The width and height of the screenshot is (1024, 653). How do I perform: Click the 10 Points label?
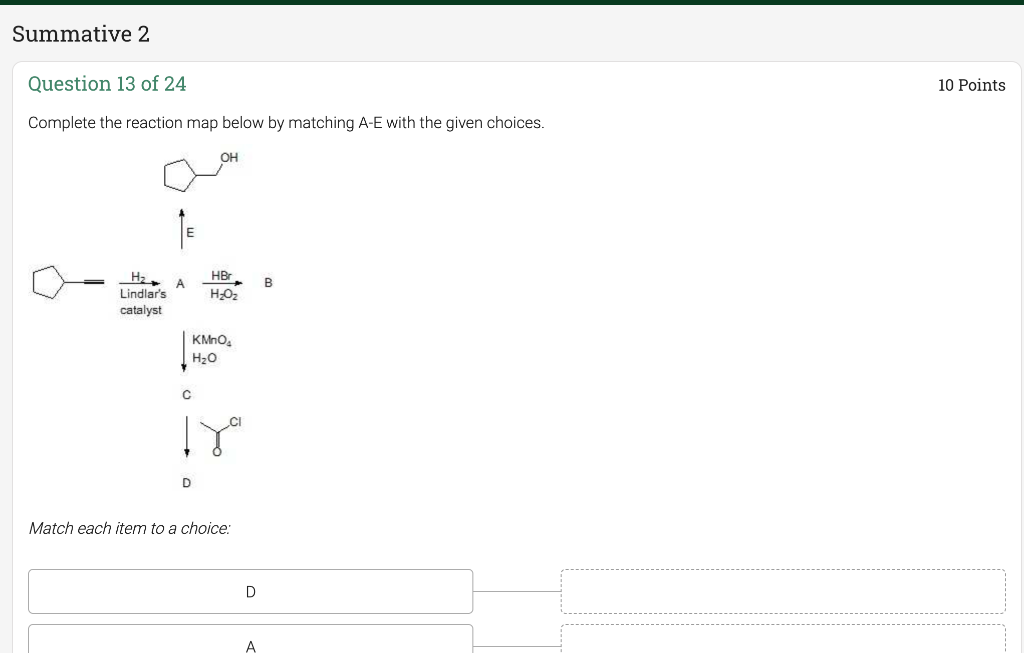[971, 85]
